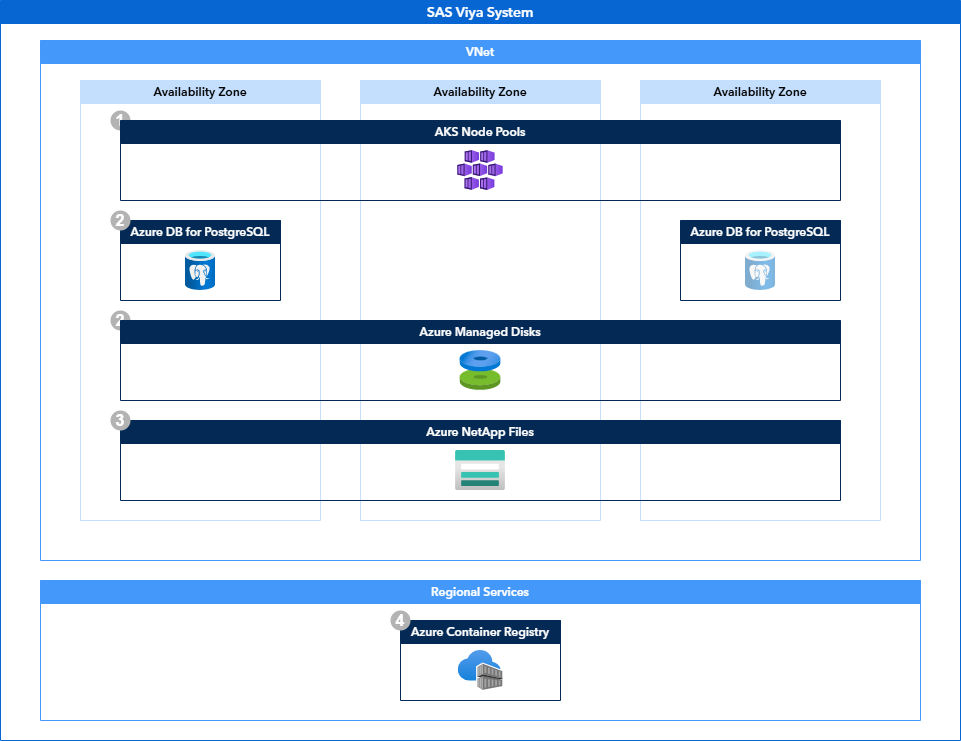This screenshot has width=961, height=741.
Task: Click the left Azure PostgreSQL database icon
Action: [x=200, y=271]
